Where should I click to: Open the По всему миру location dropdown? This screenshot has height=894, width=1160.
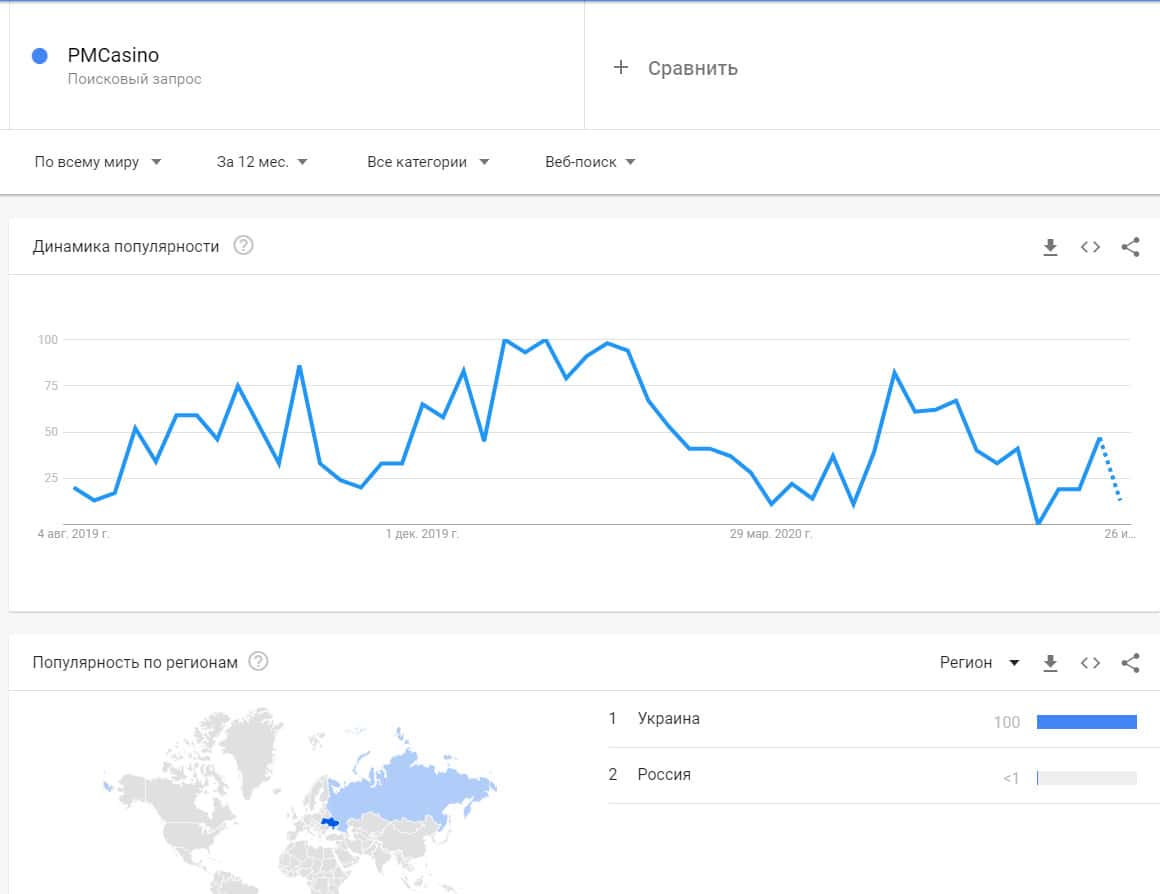[98, 162]
